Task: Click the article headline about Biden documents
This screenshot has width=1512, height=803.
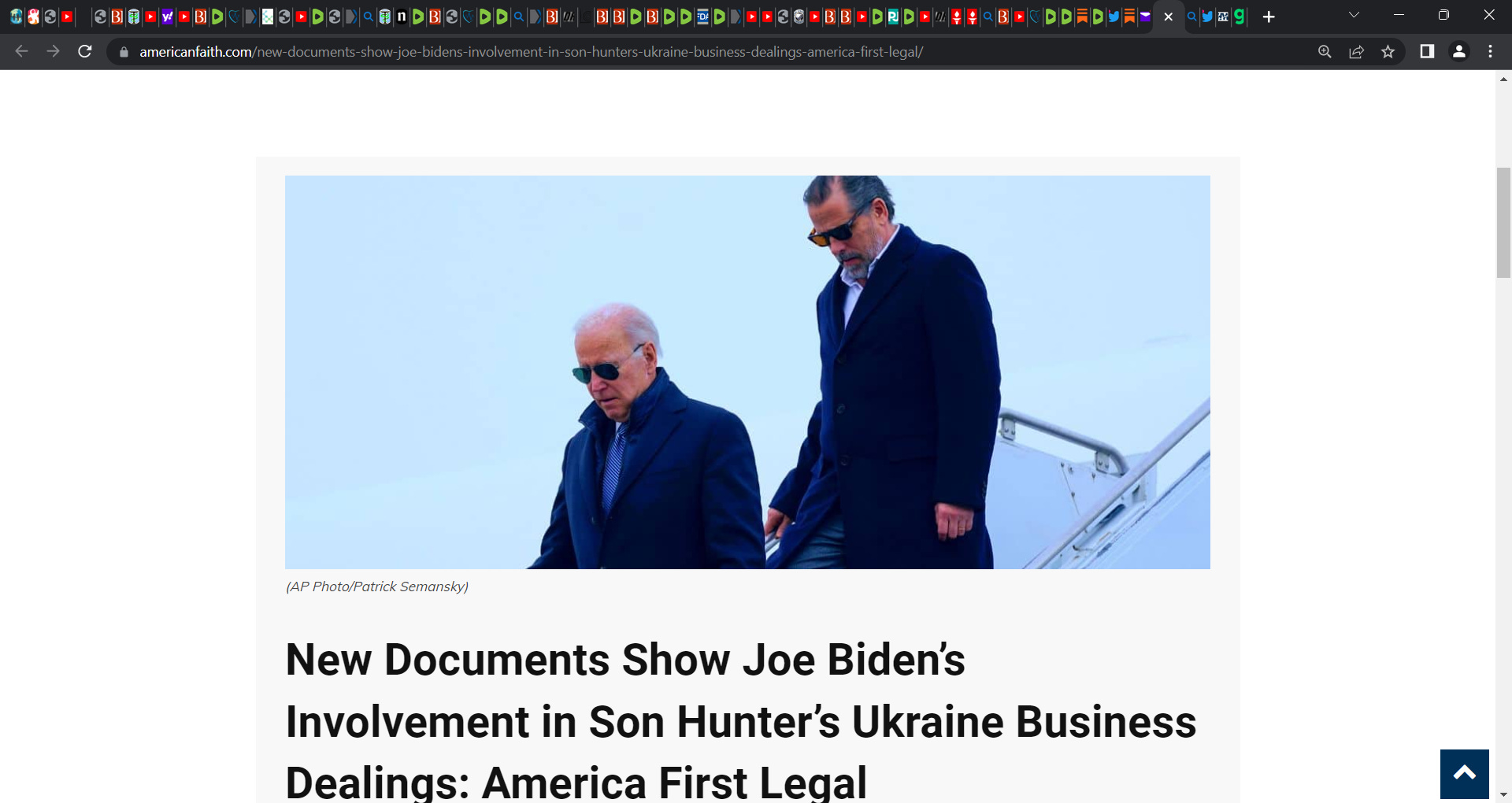Action: [740, 721]
